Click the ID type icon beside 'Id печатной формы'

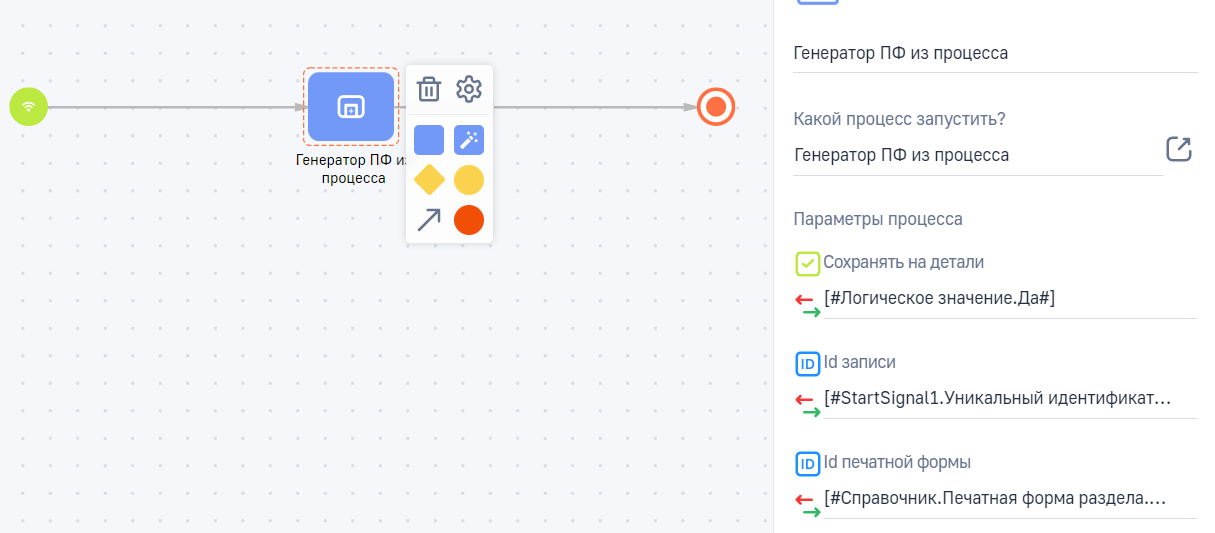tap(807, 463)
